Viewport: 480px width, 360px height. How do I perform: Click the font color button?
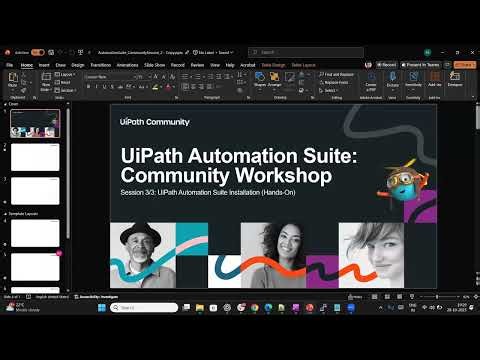tap(168, 87)
